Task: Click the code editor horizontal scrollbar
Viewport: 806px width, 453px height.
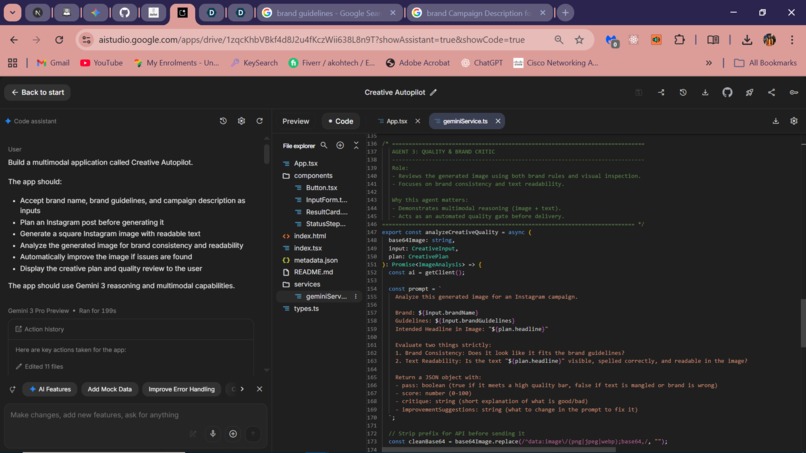Action: 499,450
